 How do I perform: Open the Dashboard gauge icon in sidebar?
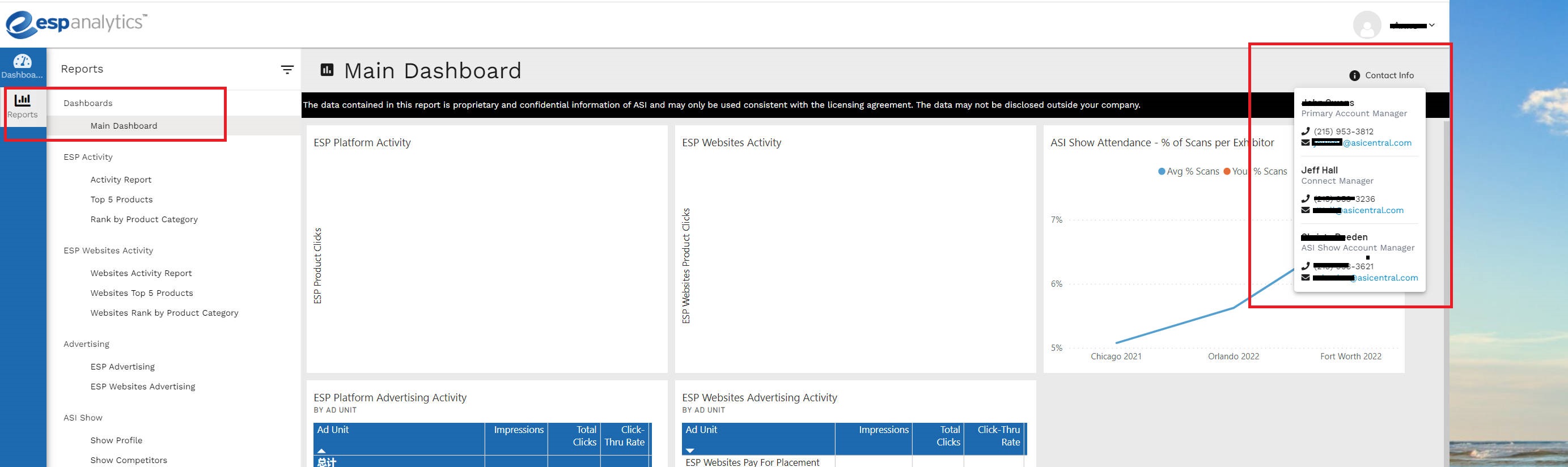click(x=23, y=62)
